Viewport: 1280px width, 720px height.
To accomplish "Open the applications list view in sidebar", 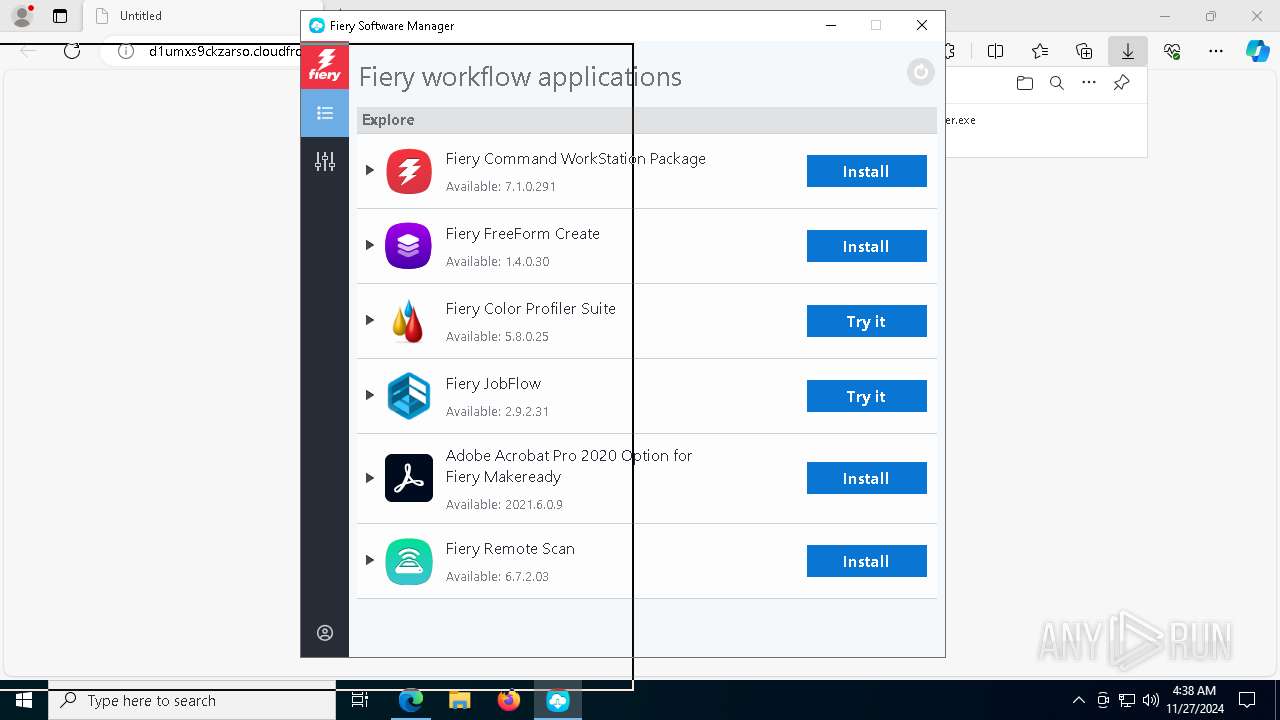I will tap(325, 113).
